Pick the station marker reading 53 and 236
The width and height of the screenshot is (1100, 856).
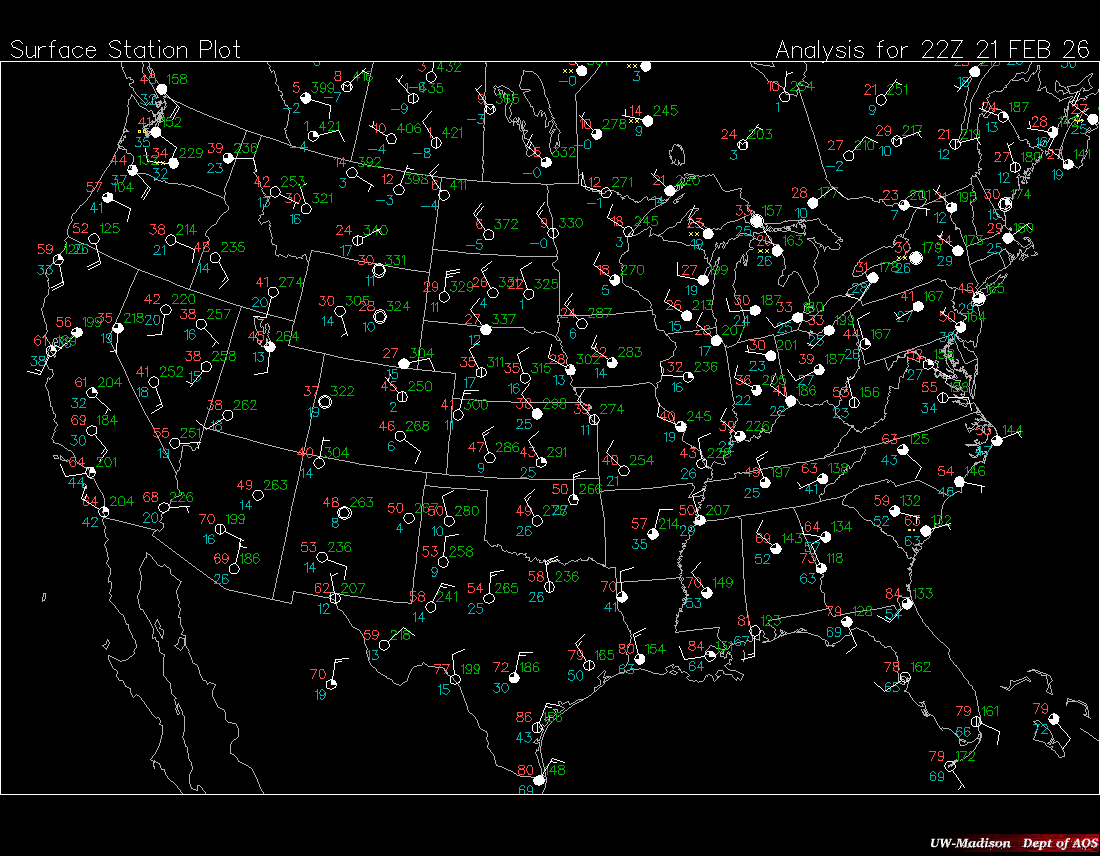tap(323, 557)
